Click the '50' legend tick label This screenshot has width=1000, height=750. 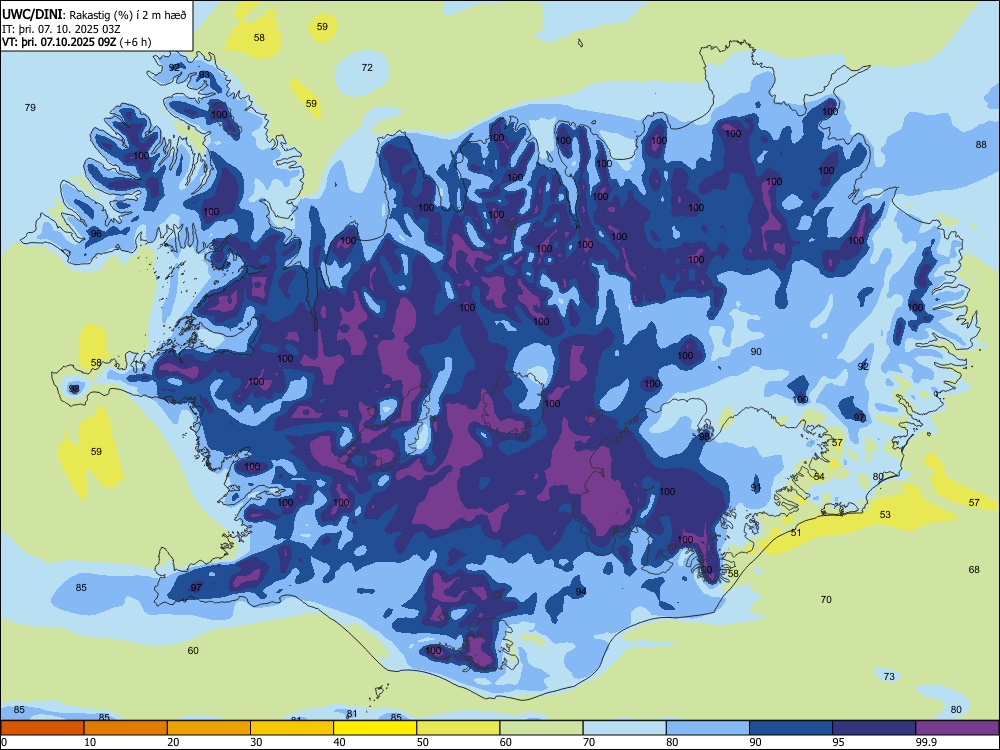tap(422, 742)
